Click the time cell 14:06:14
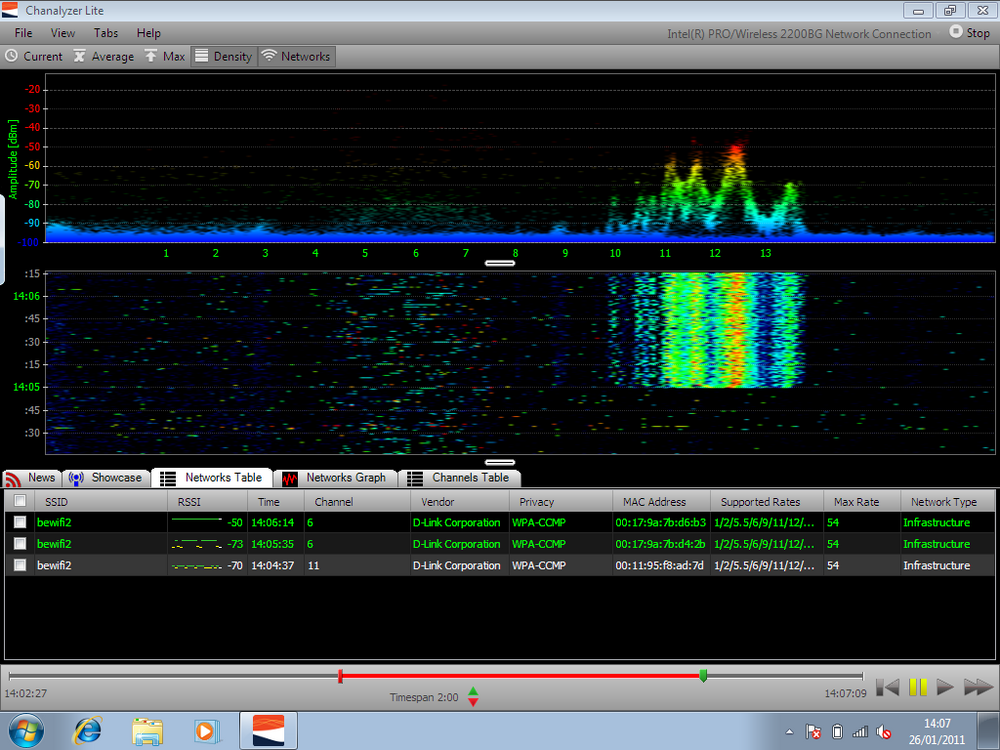This screenshot has height=750, width=1000. (273, 522)
